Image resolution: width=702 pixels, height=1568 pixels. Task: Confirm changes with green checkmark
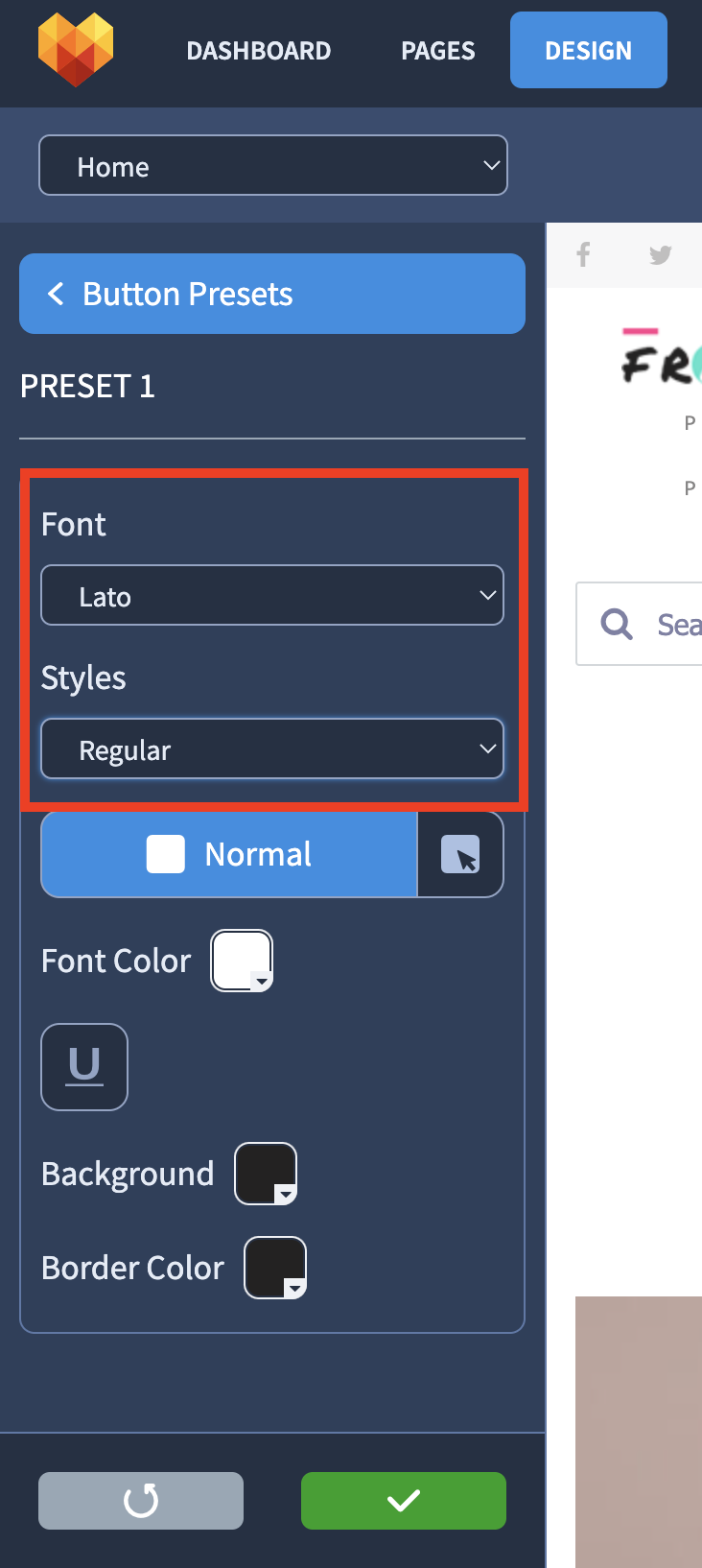coord(403,1500)
